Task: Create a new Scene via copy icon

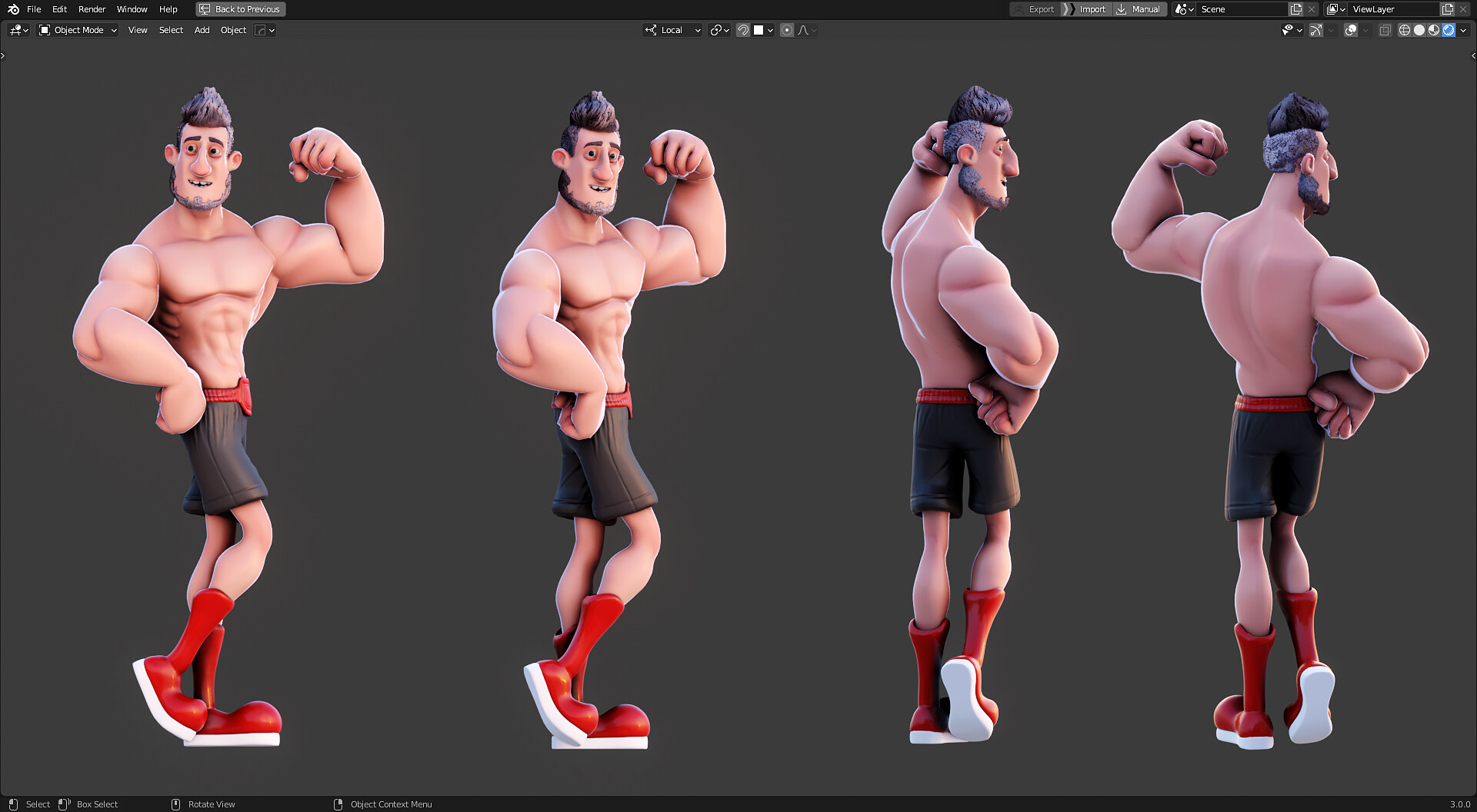Action: coord(1295,9)
